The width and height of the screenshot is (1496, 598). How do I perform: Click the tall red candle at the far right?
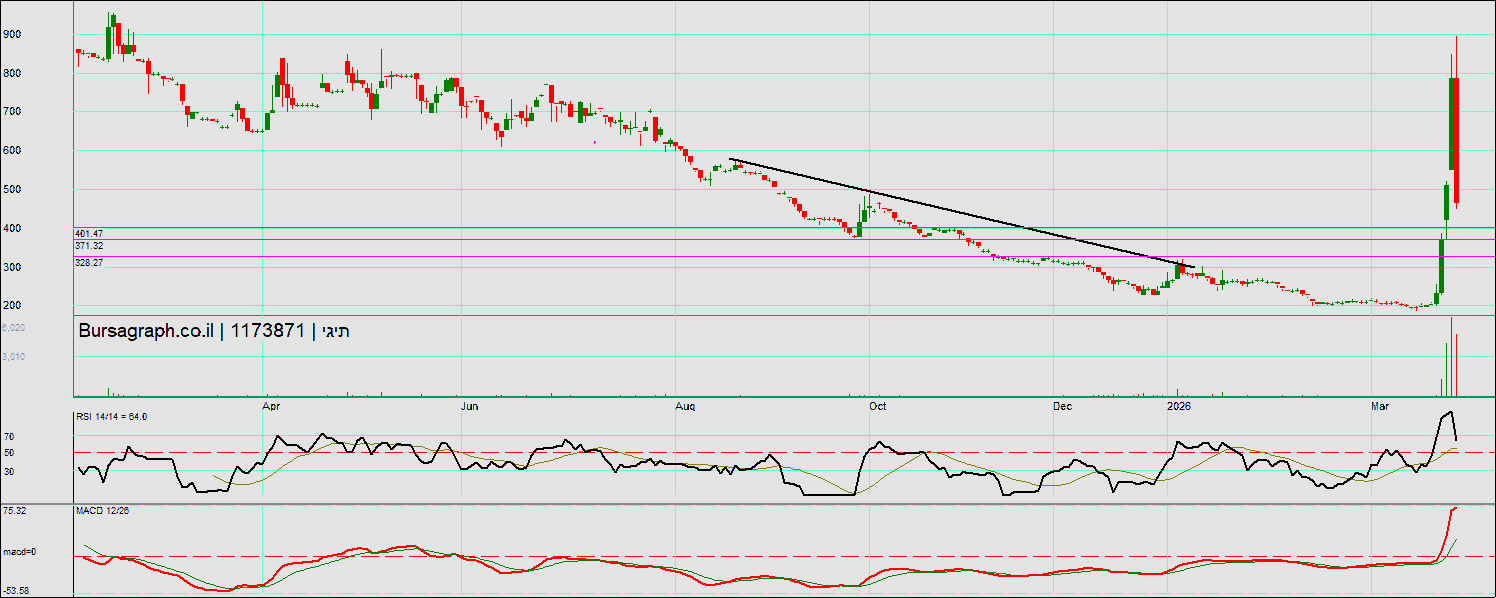pyautogui.click(x=1457, y=141)
